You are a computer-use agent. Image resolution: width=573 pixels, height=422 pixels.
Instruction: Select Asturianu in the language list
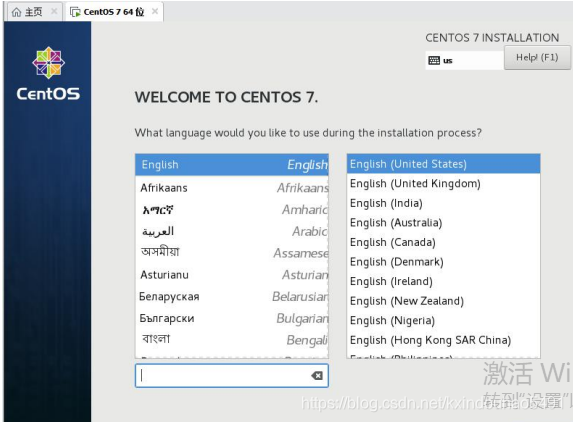[x=232, y=275]
